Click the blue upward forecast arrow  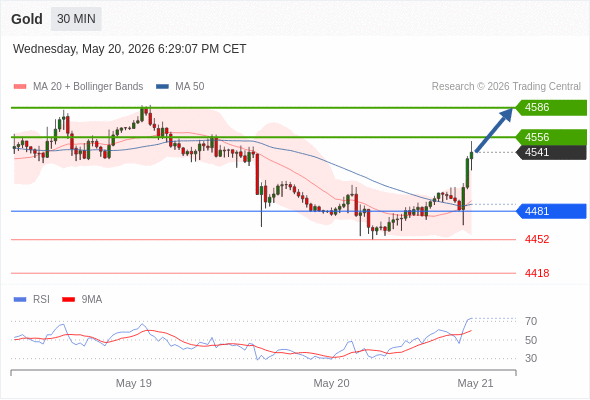494,130
